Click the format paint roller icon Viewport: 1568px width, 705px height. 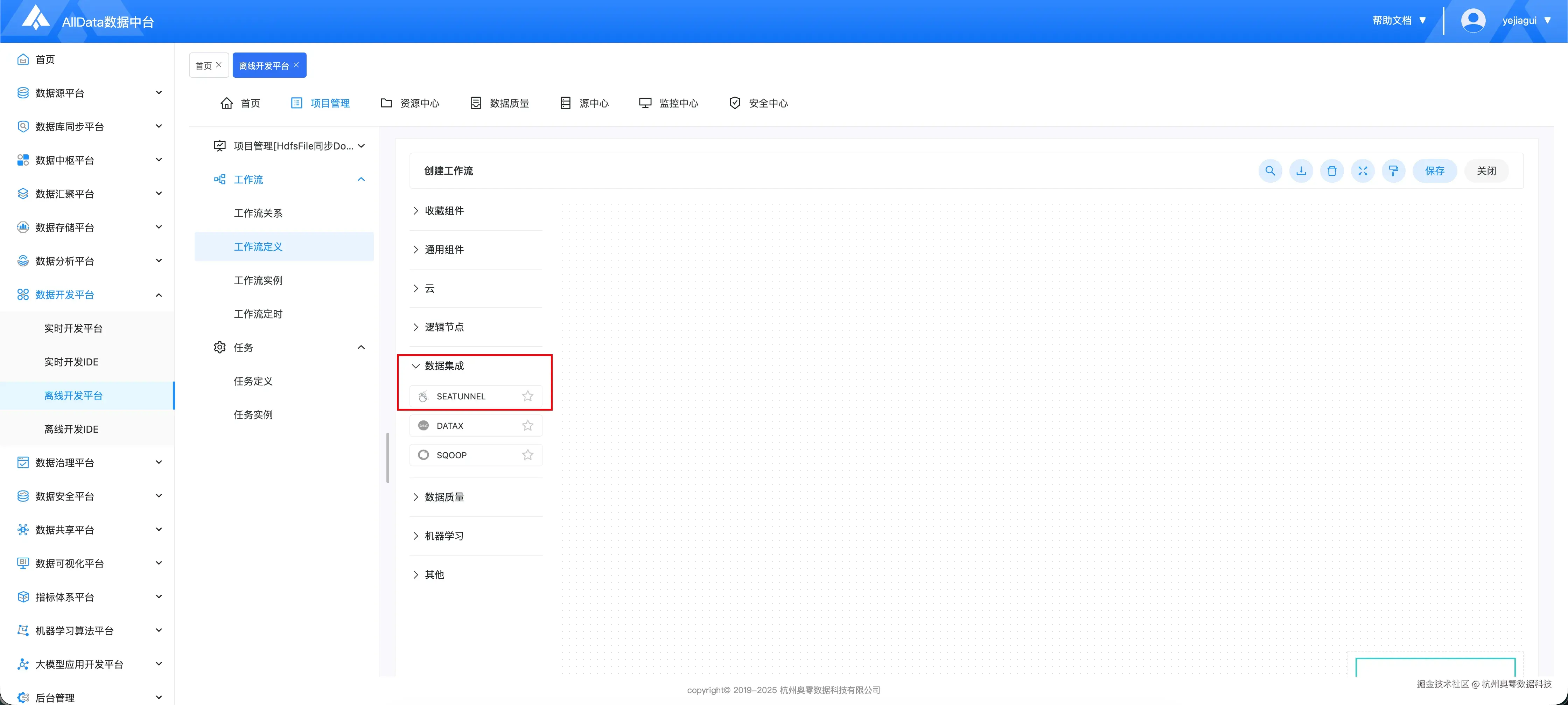(x=1393, y=171)
